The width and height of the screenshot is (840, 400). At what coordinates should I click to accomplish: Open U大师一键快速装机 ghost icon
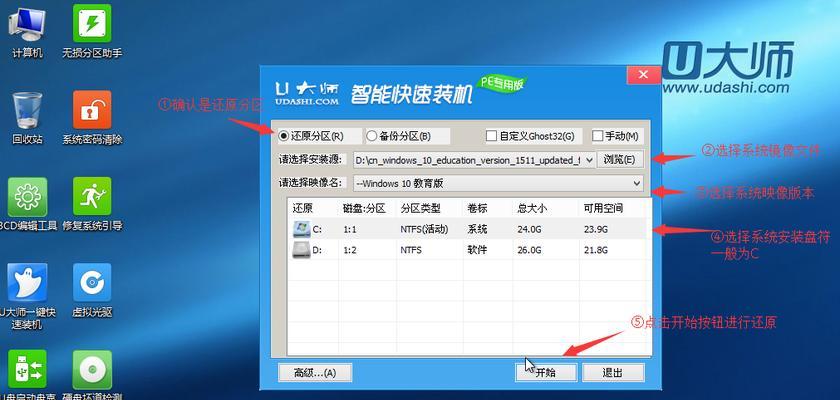click(27, 283)
